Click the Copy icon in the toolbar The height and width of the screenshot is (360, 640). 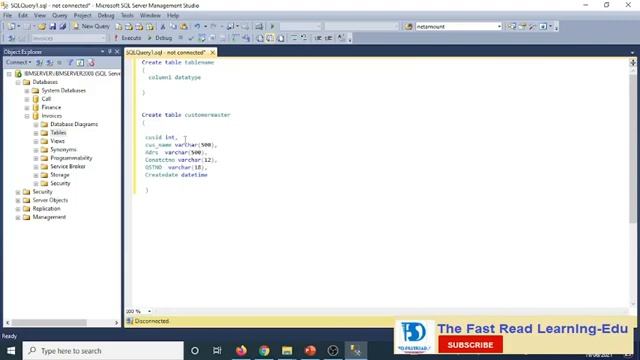pyautogui.click(x=173, y=27)
